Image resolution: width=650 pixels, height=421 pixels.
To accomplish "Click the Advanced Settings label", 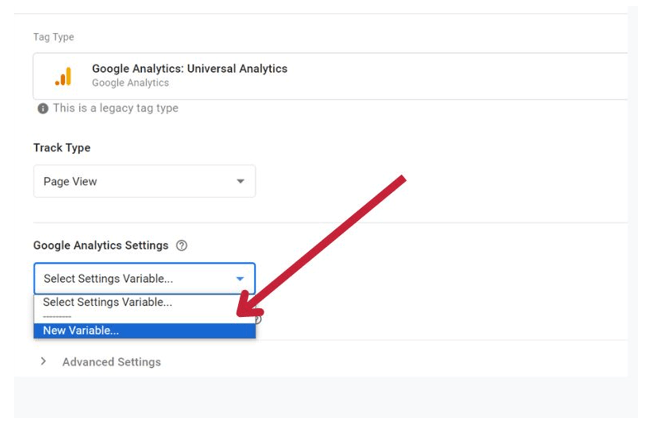I will pyautogui.click(x=112, y=362).
